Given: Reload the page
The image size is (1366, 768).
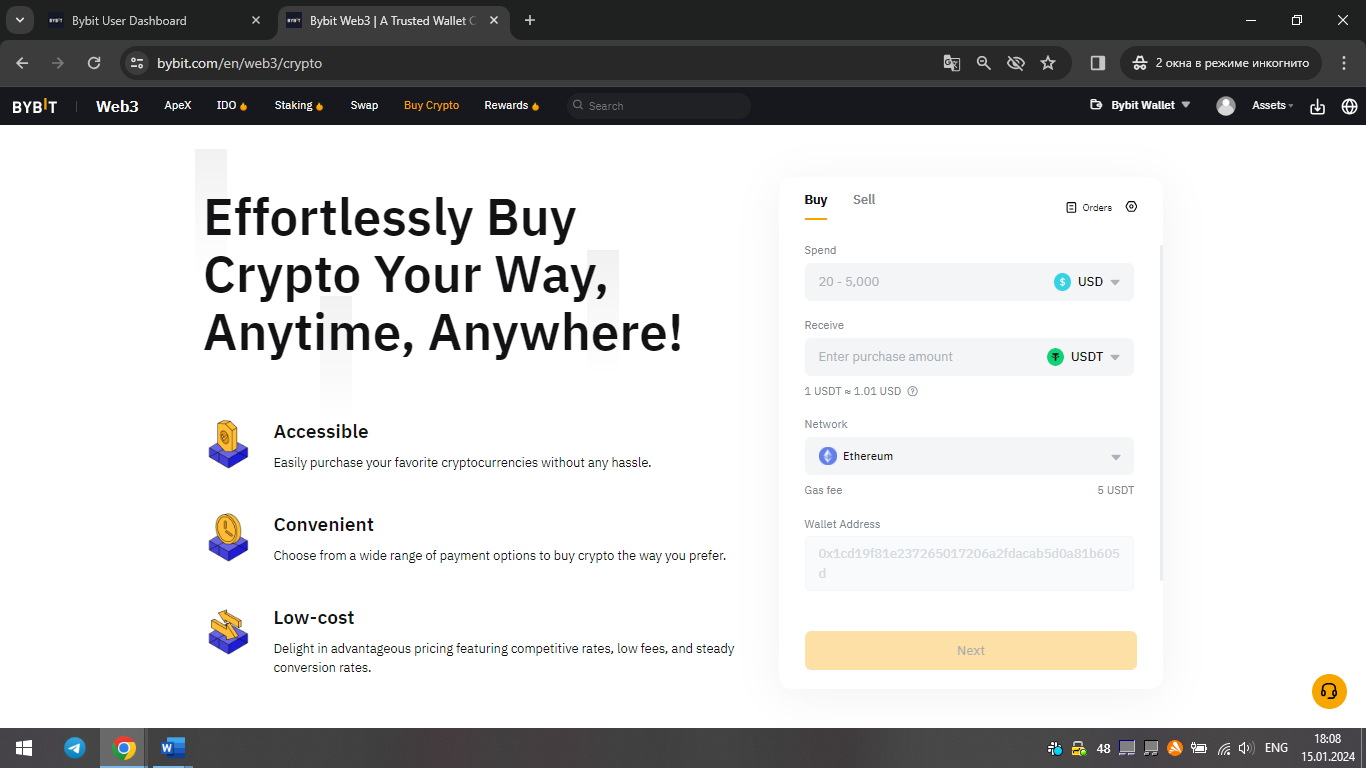Looking at the screenshot, I should [94, 63].
